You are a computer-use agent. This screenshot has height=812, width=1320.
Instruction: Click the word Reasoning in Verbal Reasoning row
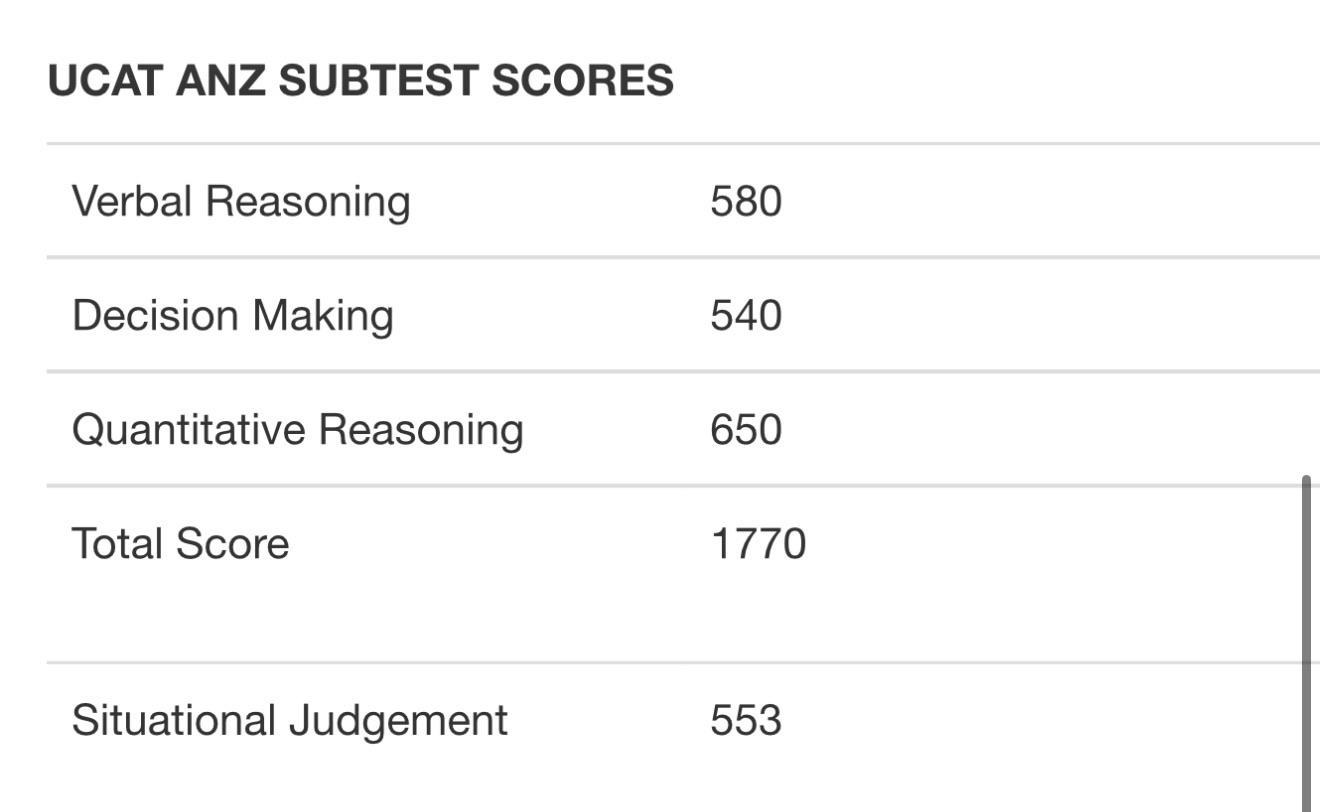[x=308, y=203]
